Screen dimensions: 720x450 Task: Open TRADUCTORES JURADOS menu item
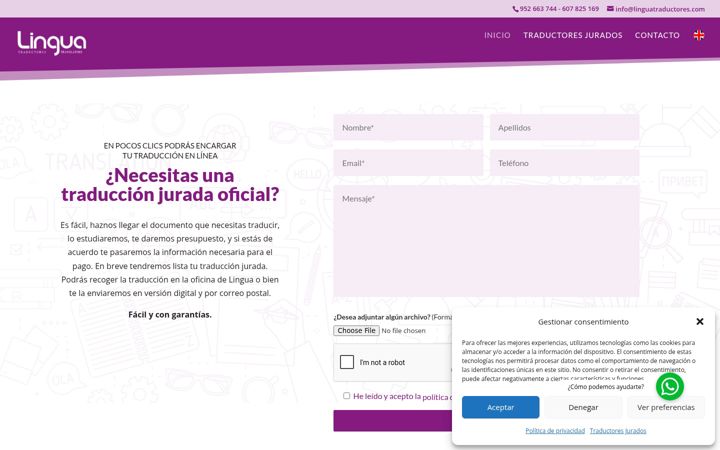(573, 35)
